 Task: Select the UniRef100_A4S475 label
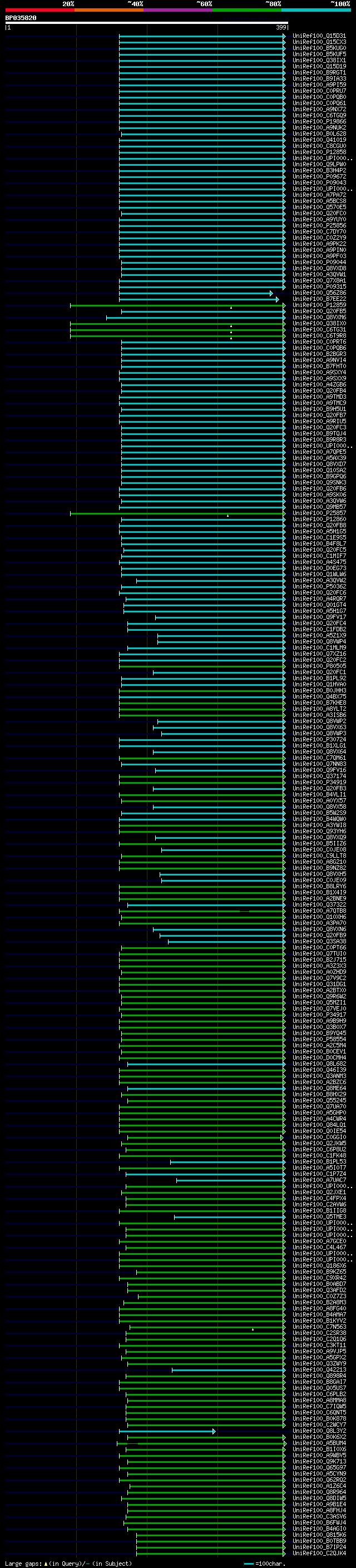(x=319, y=562)
